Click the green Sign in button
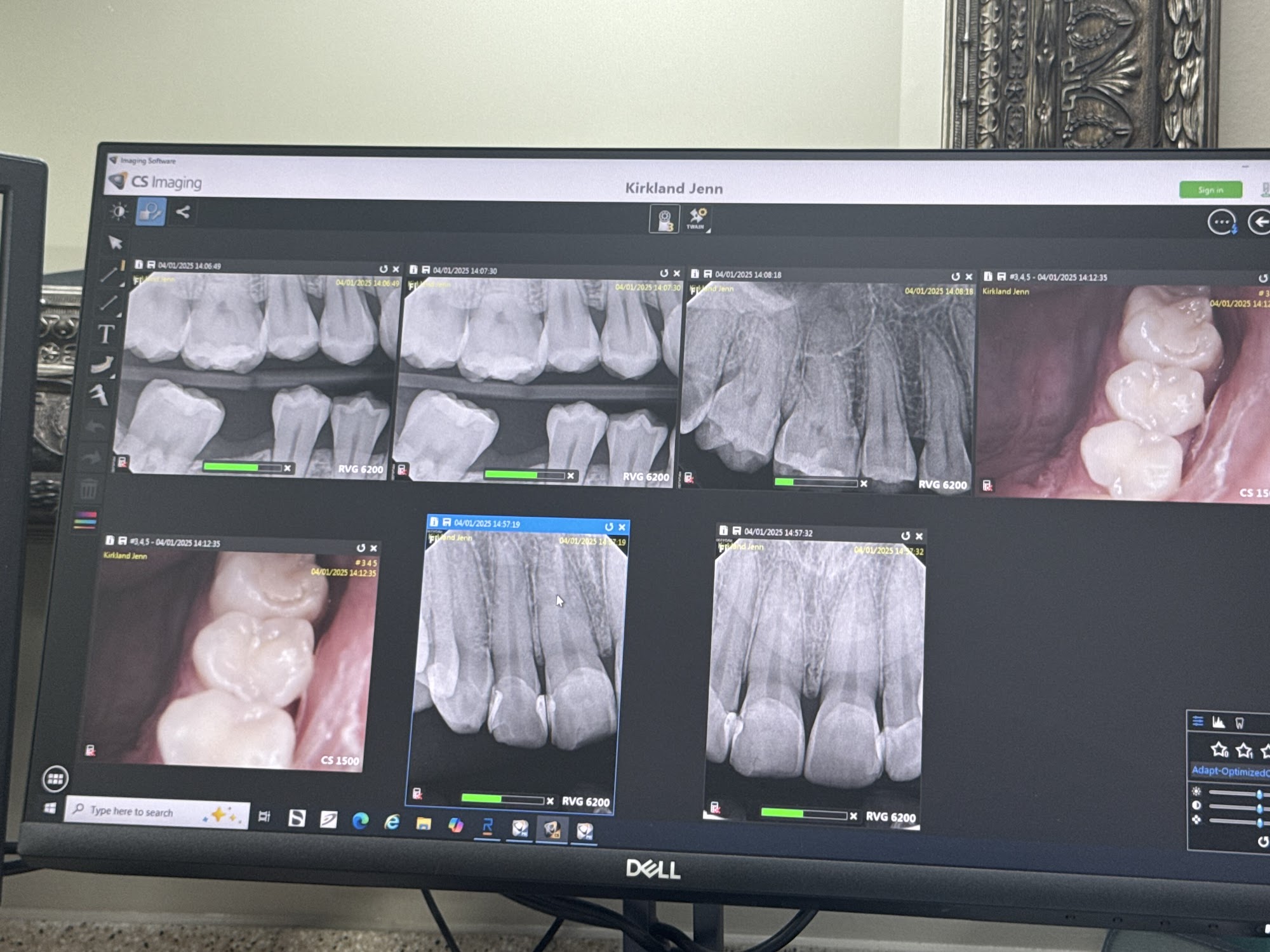This screenshot has width=1270, height=952. (x=1210, y=190)
